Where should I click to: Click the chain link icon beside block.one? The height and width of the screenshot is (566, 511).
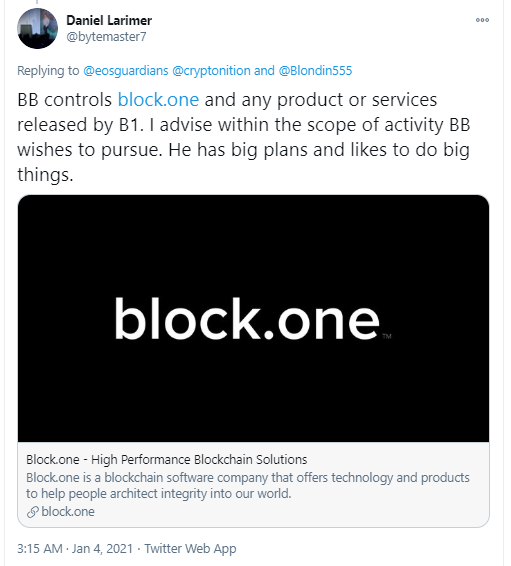32,512
